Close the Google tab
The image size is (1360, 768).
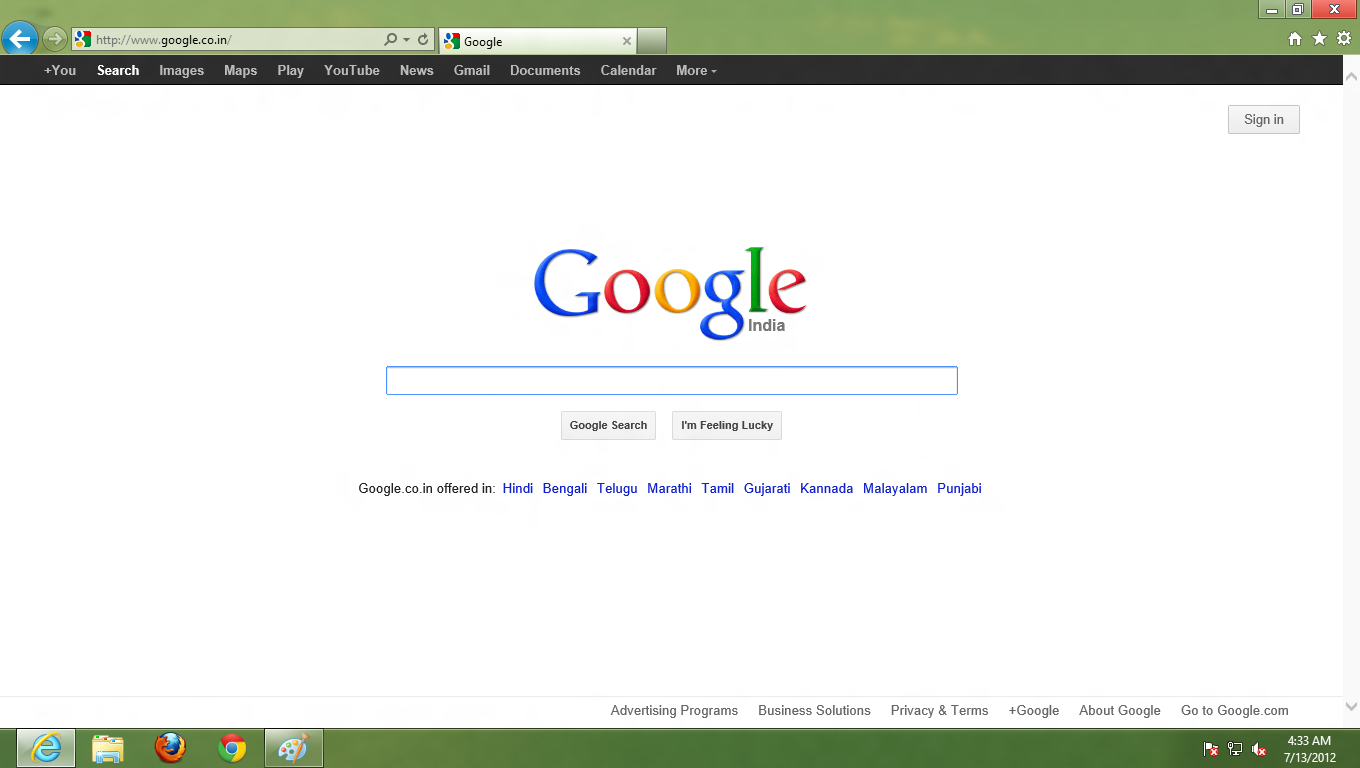click(627, 41)
